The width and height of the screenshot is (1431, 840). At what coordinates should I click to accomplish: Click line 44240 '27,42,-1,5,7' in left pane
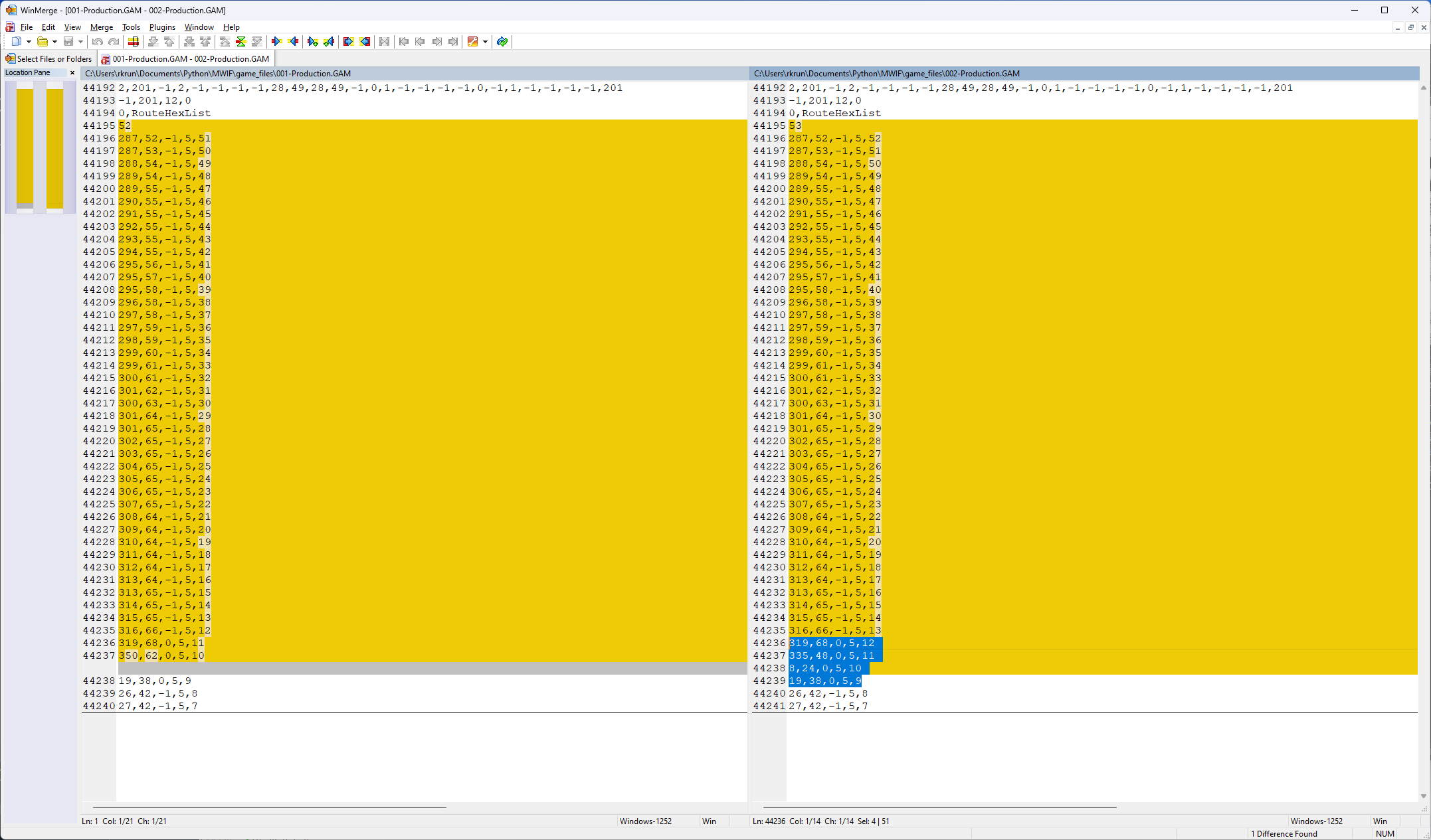158,707
